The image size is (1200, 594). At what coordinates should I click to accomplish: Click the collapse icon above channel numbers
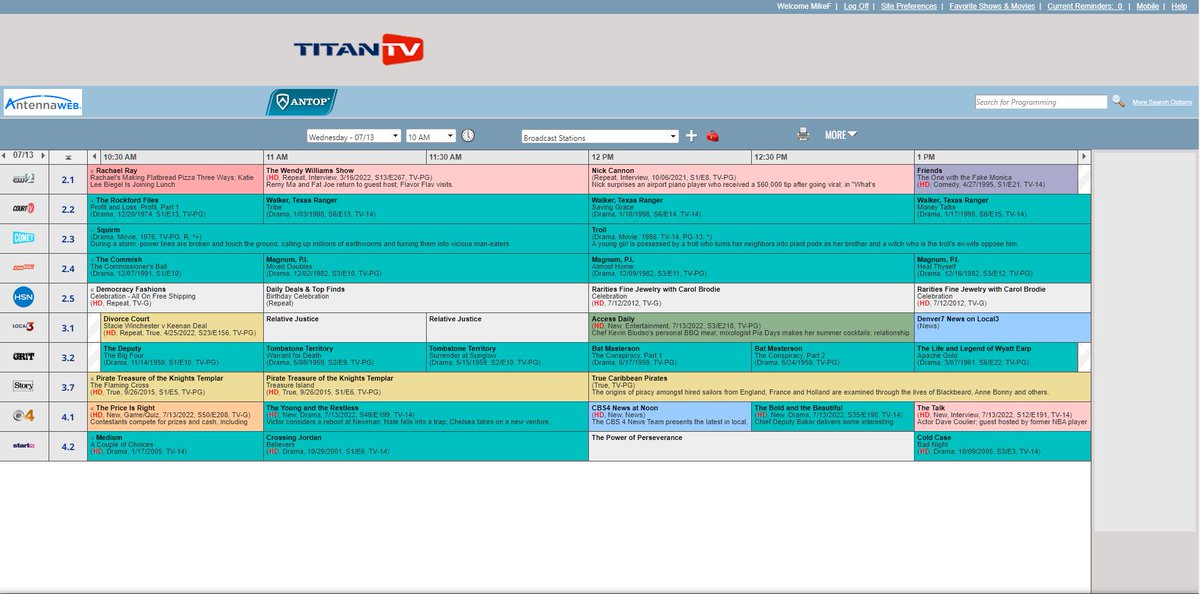coord(68,157)
